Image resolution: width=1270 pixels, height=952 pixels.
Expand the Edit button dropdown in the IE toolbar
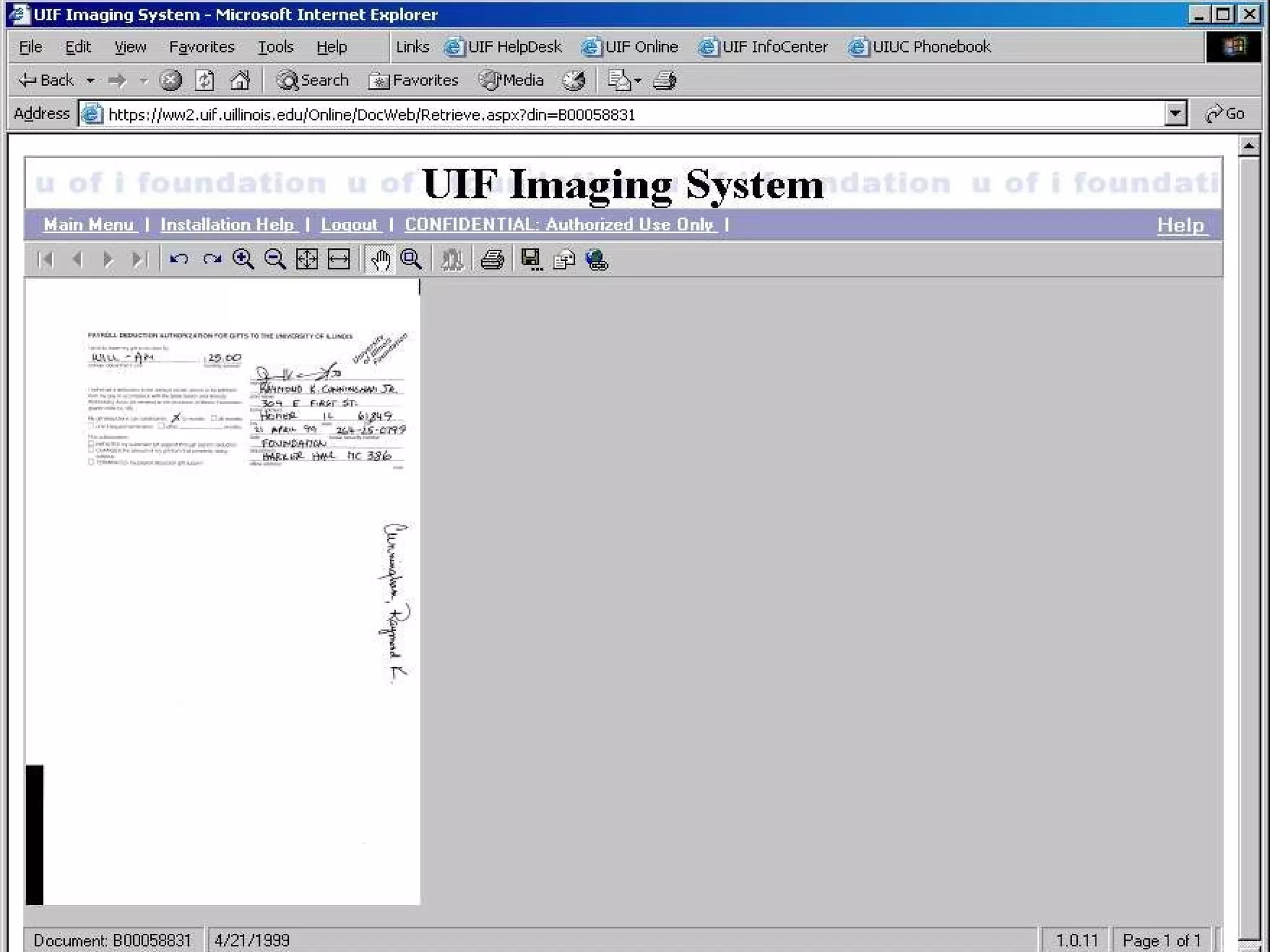coord(637,81)
